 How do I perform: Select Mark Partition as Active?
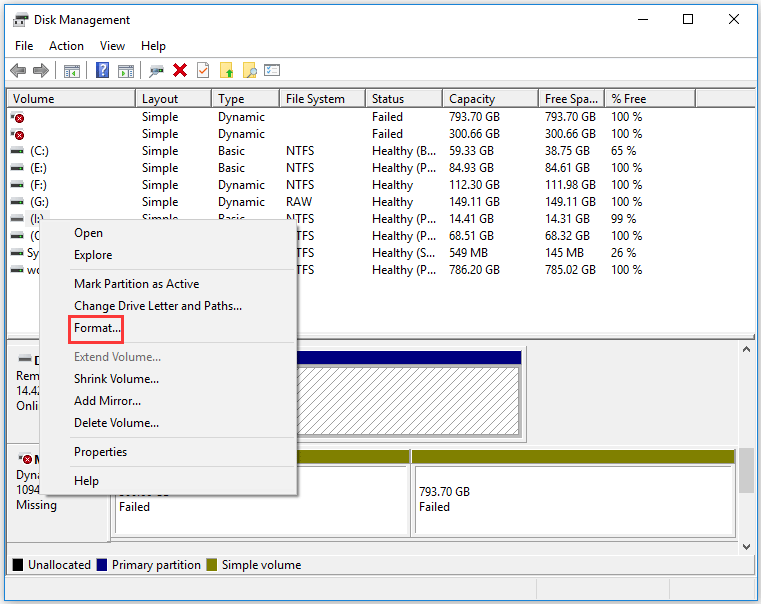pos(136,284)
